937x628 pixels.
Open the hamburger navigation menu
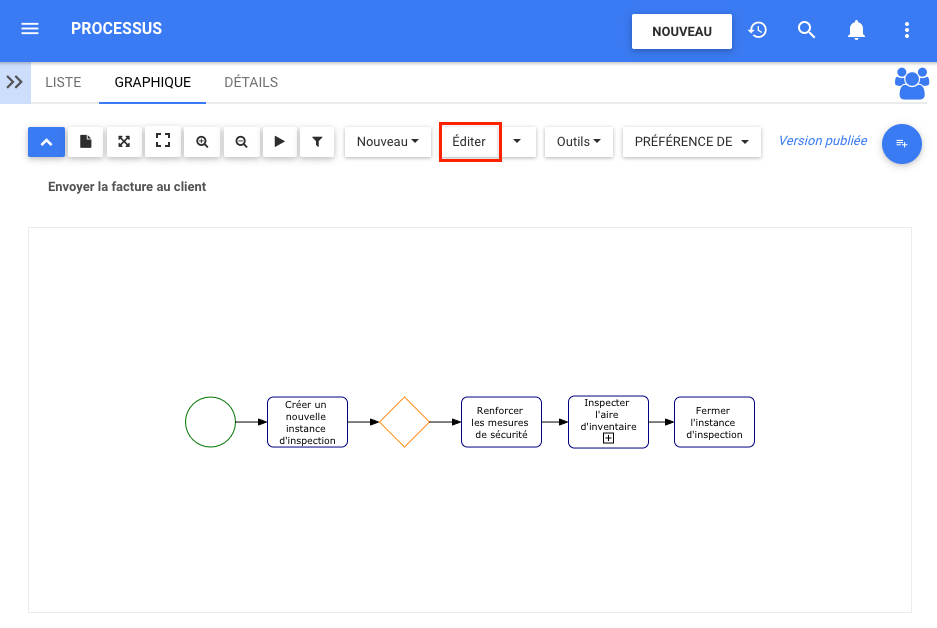click(30, 29)
